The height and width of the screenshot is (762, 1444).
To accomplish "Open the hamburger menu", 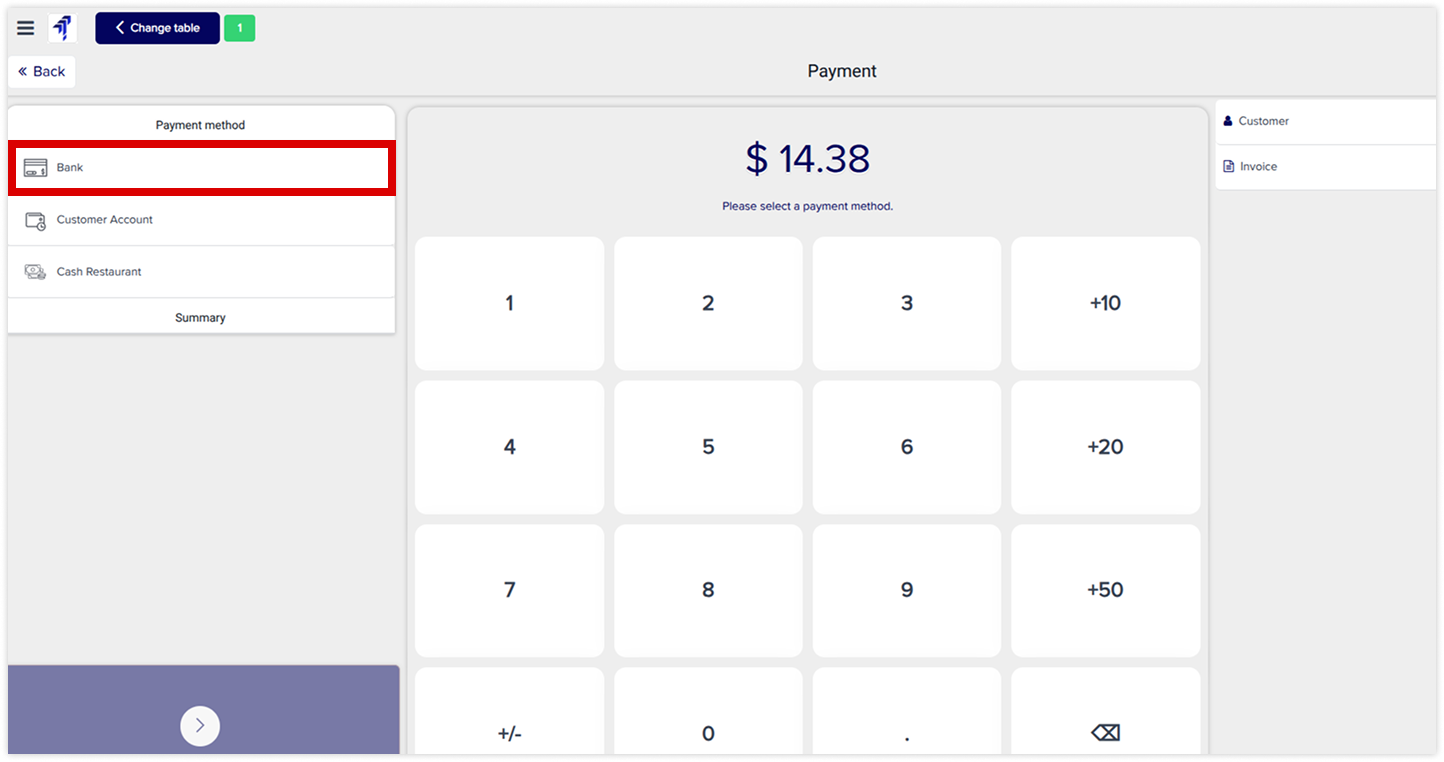I will [26, 28].
